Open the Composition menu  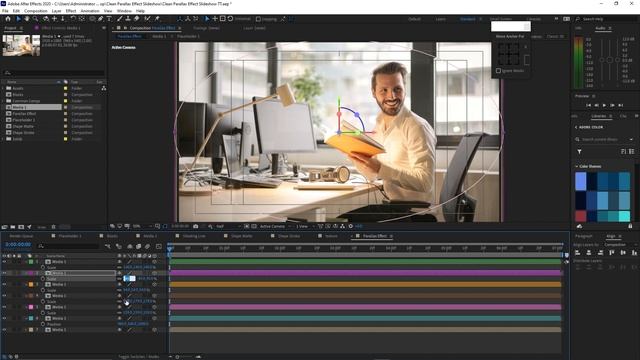36,11
